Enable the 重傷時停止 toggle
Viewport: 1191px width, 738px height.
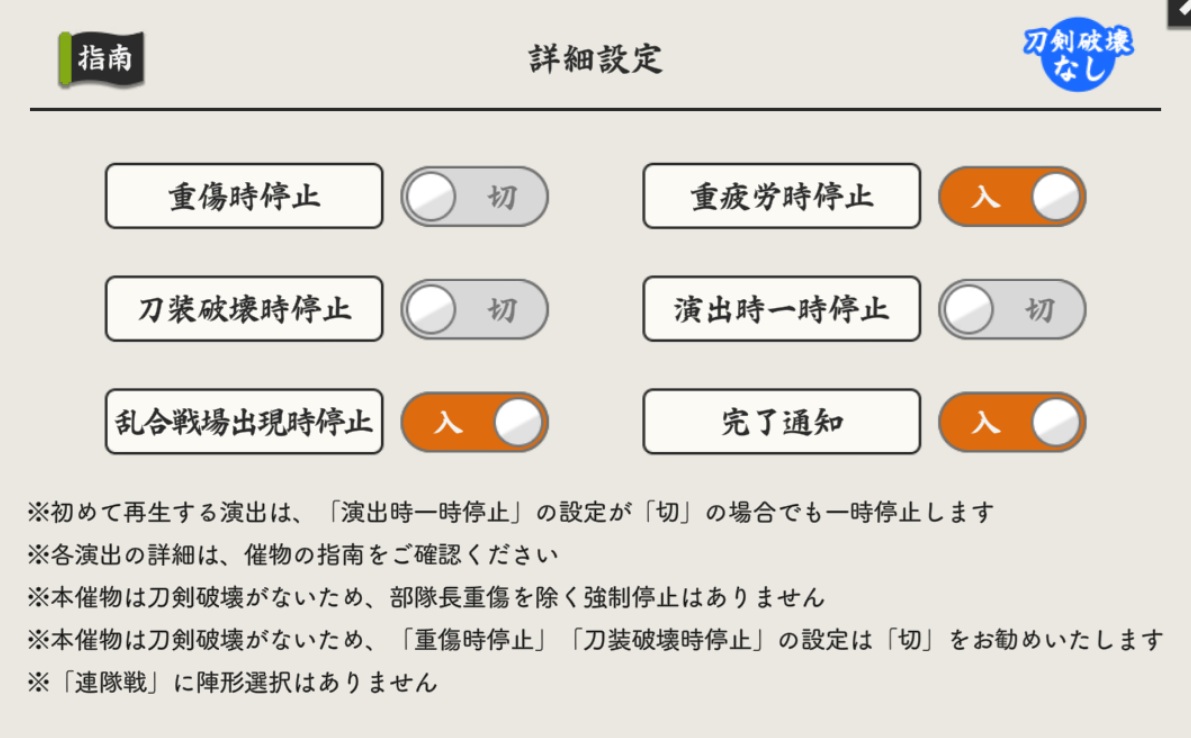point(475,196)
